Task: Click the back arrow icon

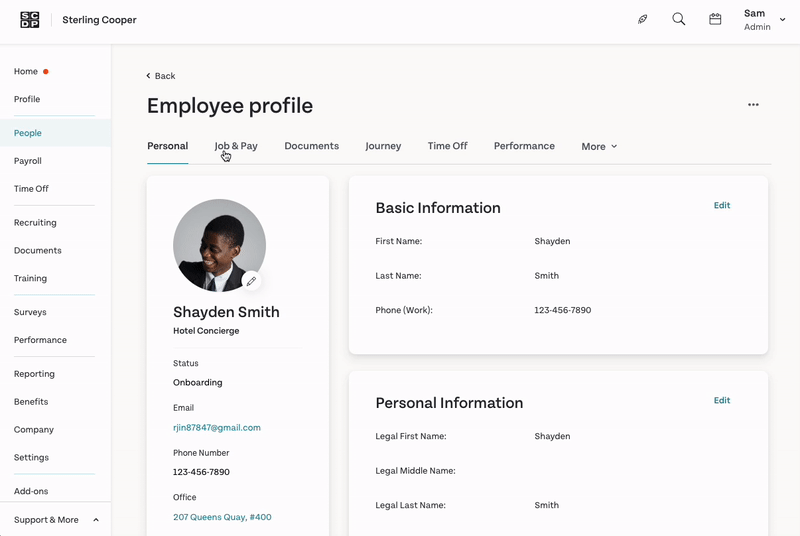Action: point(149,76)
